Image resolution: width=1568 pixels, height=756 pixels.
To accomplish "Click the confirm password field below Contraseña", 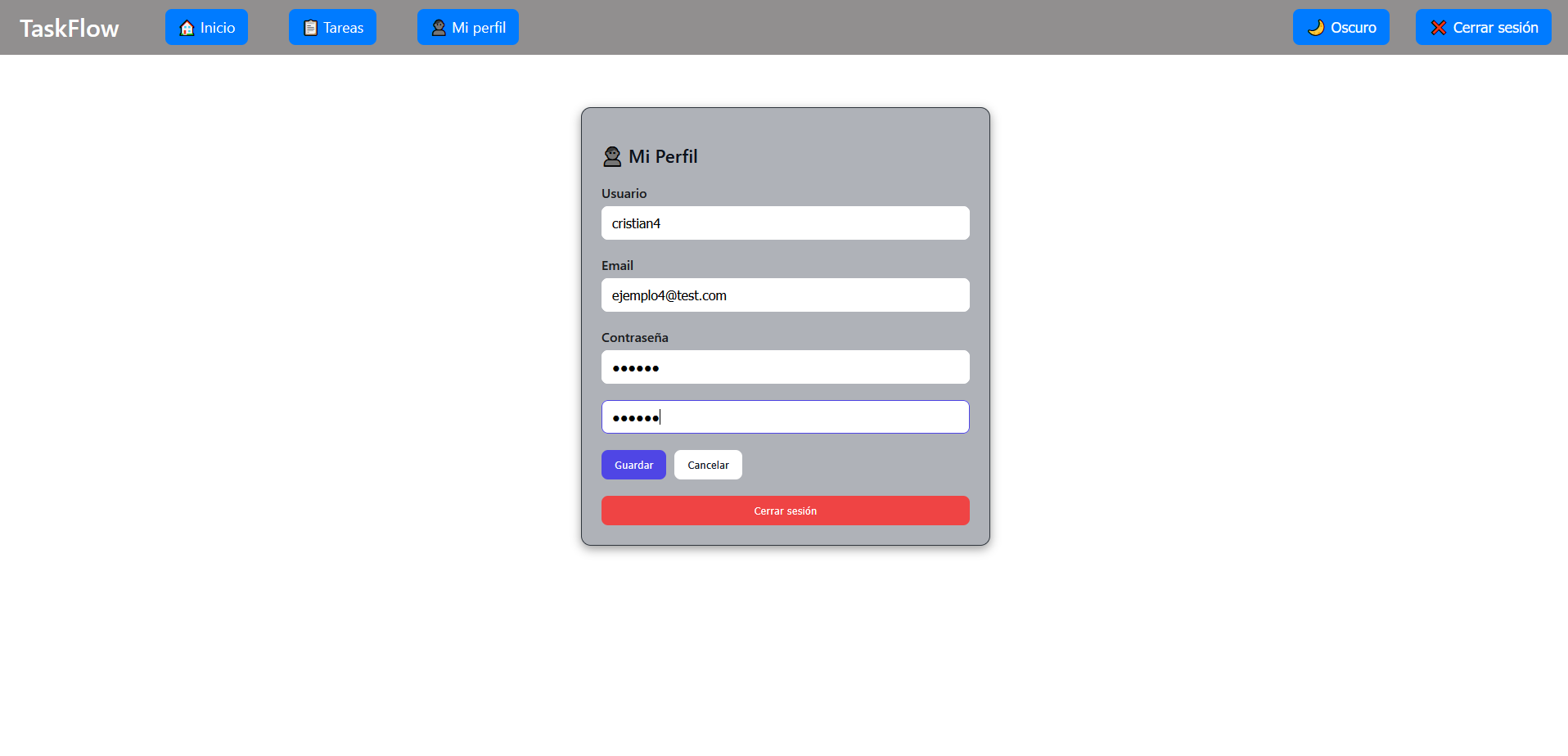I will [x=785, y=417].
